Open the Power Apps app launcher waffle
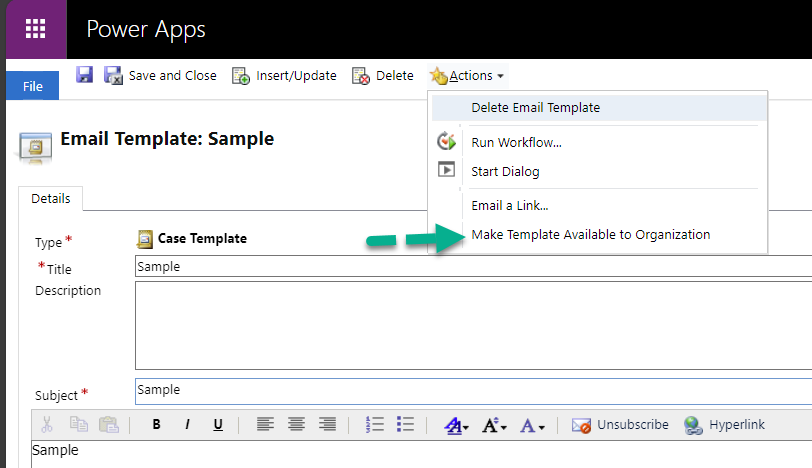The width and height of the screenshot is (812, 468). pos(36,29)
